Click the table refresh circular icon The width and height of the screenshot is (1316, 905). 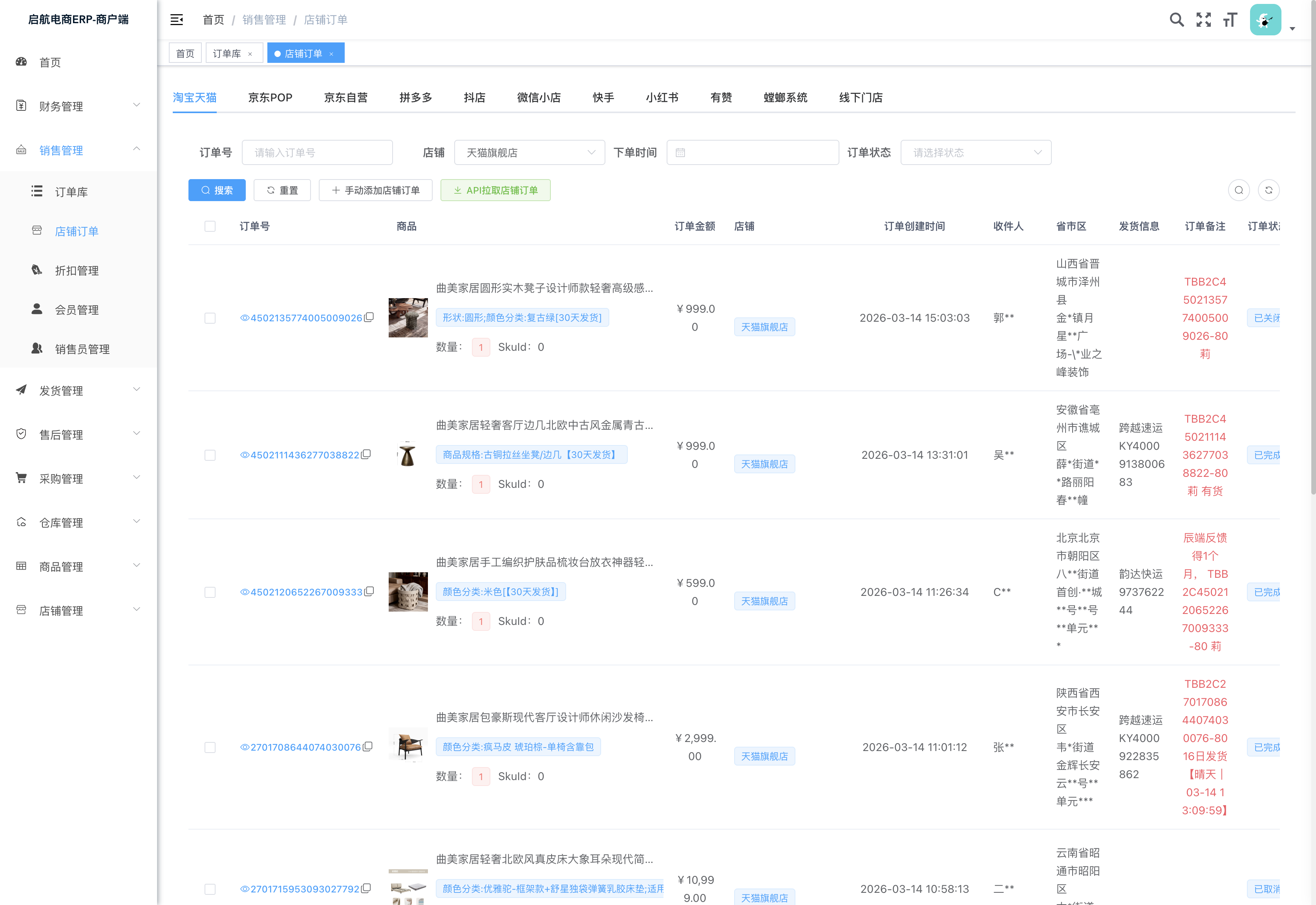coord(1268,190)
